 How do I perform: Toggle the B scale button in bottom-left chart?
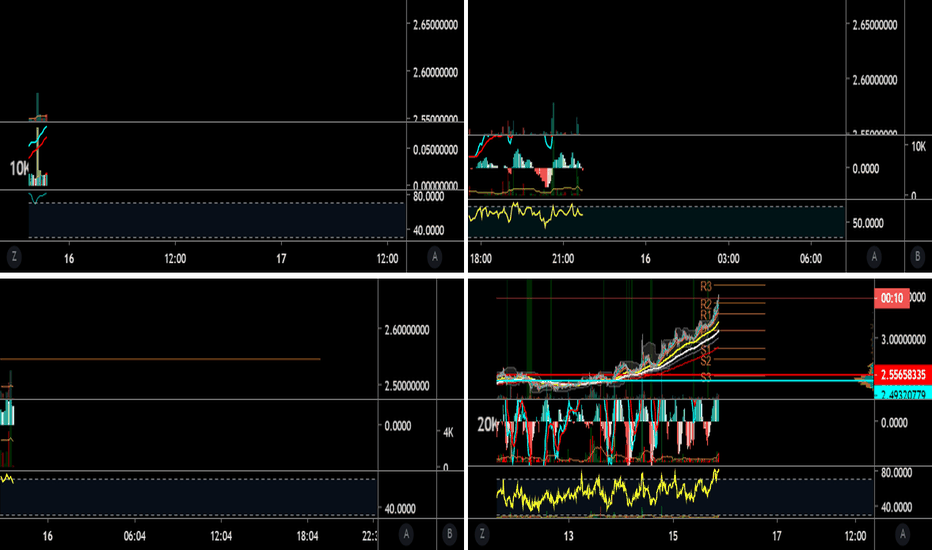449,535
